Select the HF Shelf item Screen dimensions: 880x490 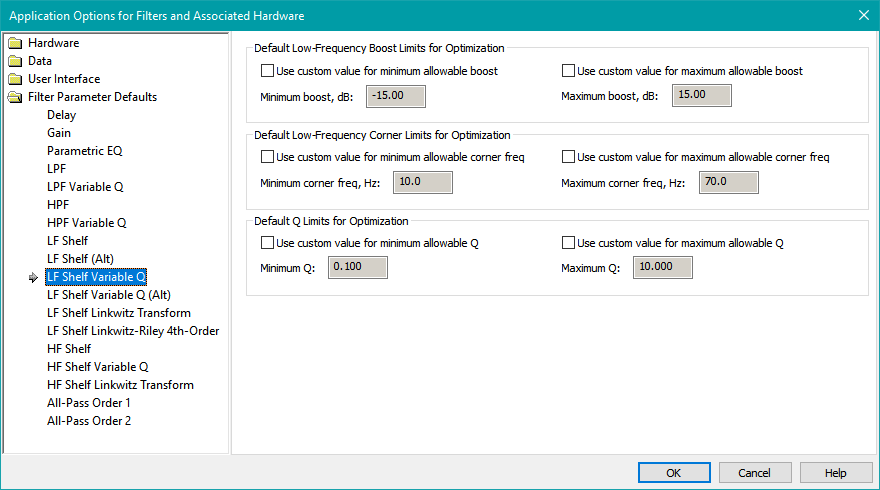pyautogui.click(x=69, y=349)
